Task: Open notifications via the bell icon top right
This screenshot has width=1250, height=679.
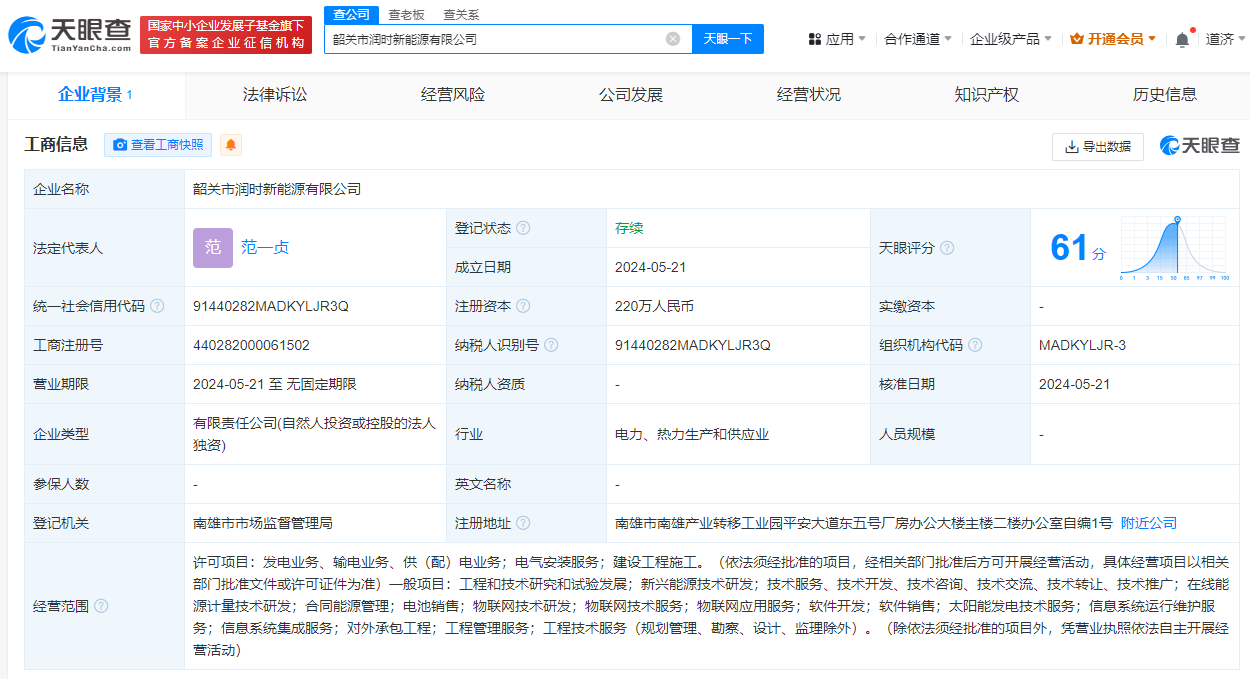Action: [x=1181, y=36]
